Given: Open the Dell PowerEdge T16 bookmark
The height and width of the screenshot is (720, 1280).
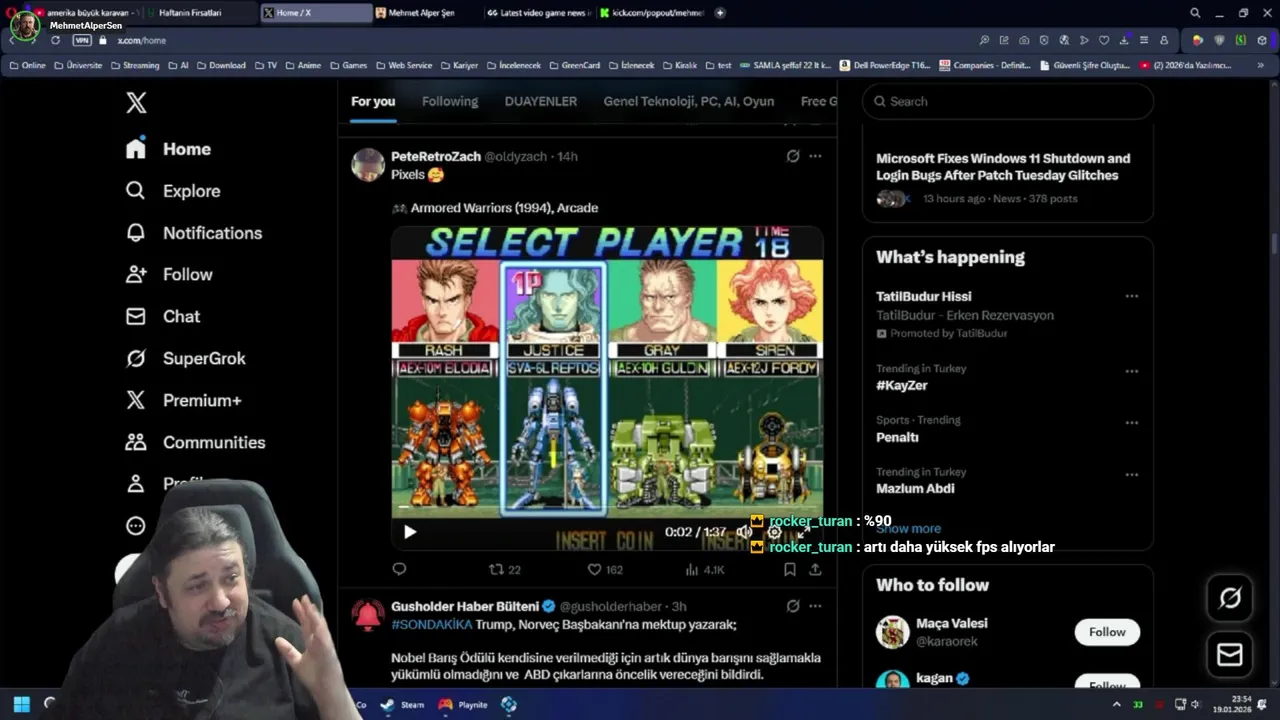Looking at the screenshot, I should pos(885,65).
